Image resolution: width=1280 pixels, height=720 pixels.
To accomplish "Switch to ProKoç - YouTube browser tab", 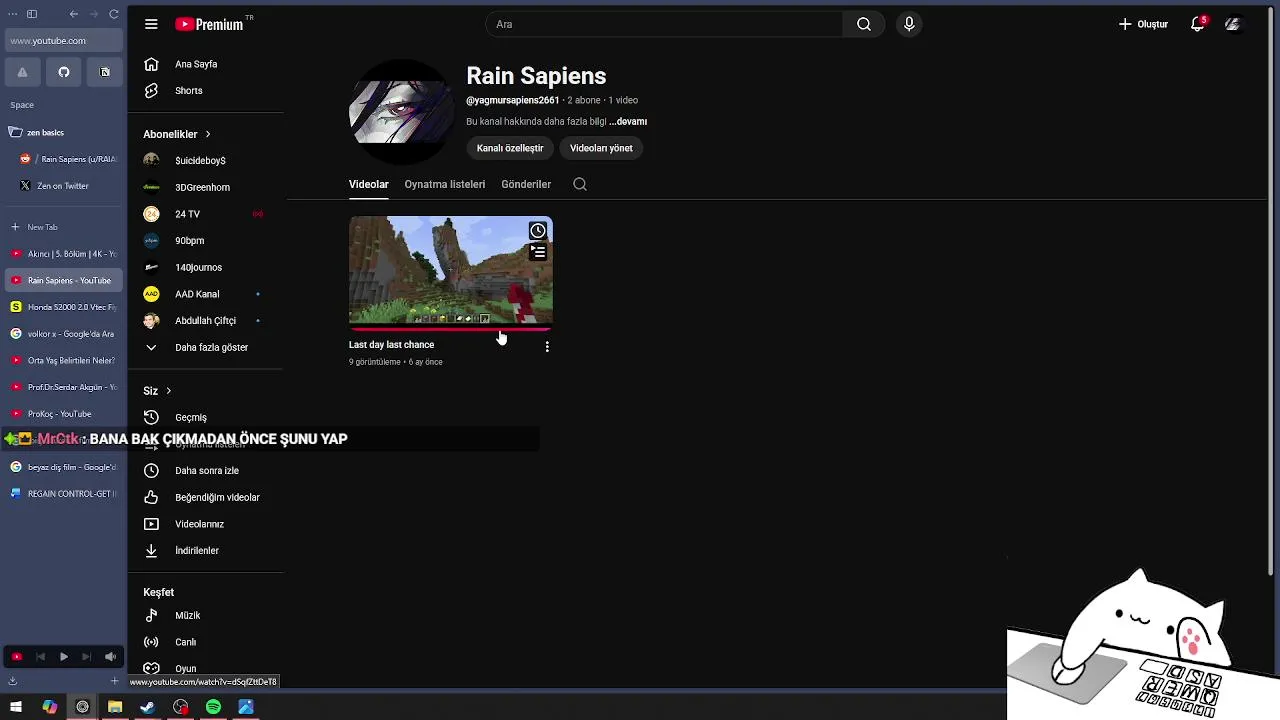I will click(64, 414).
